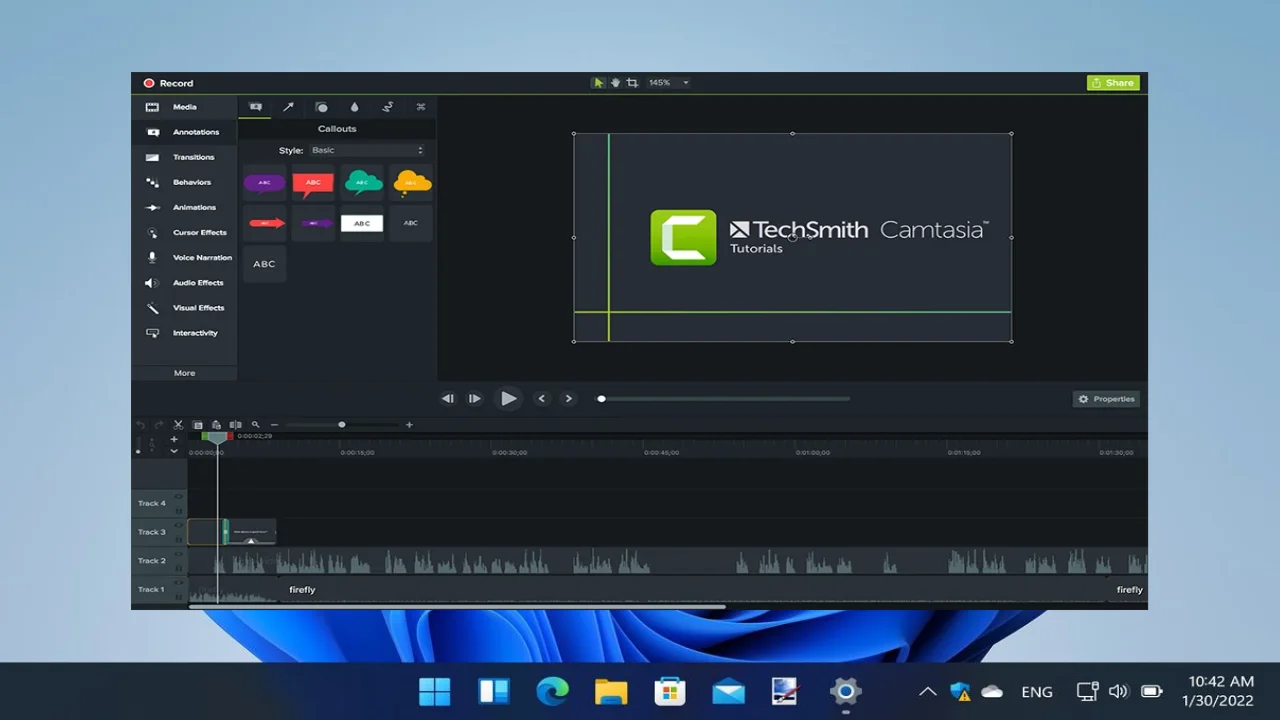Image resolution: width=1280 pixels, height=720 pixels.
Task: Open the canvas zoom dropdown showing 145%
Action: coord(668,83)
